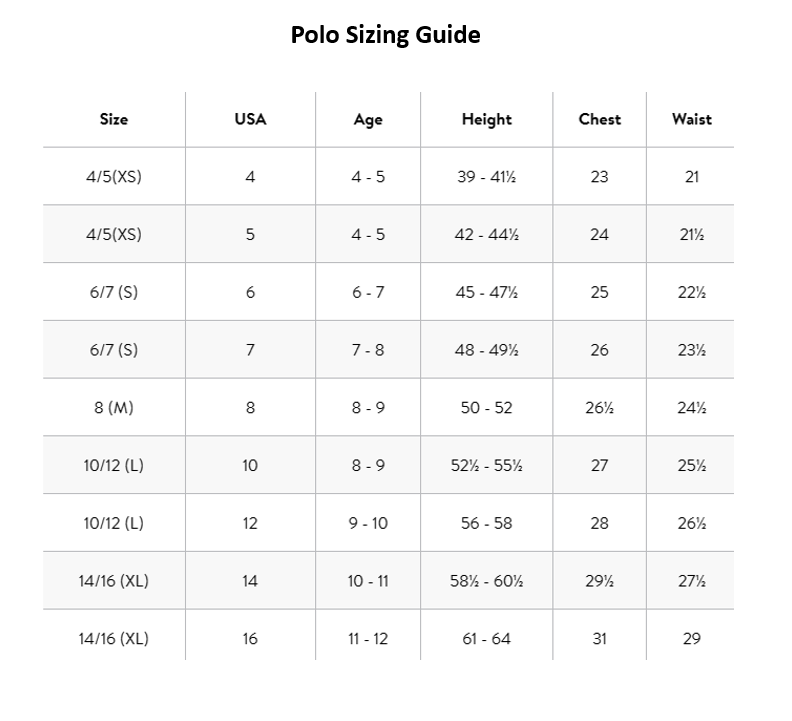Click the 61 - 64 height cell
The height and width of the screenshot is (721, 792).
click(486, 639)
